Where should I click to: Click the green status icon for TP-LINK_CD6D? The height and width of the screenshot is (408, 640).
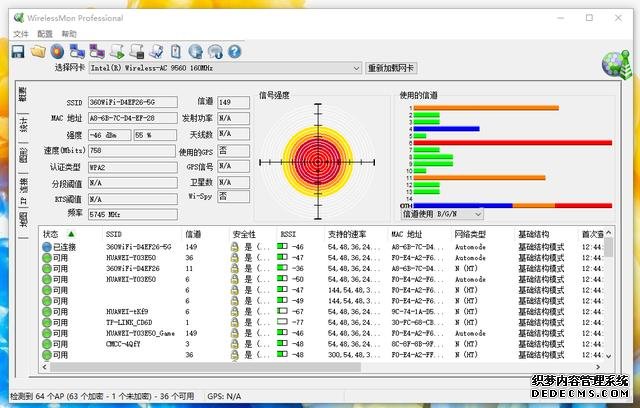47,322
